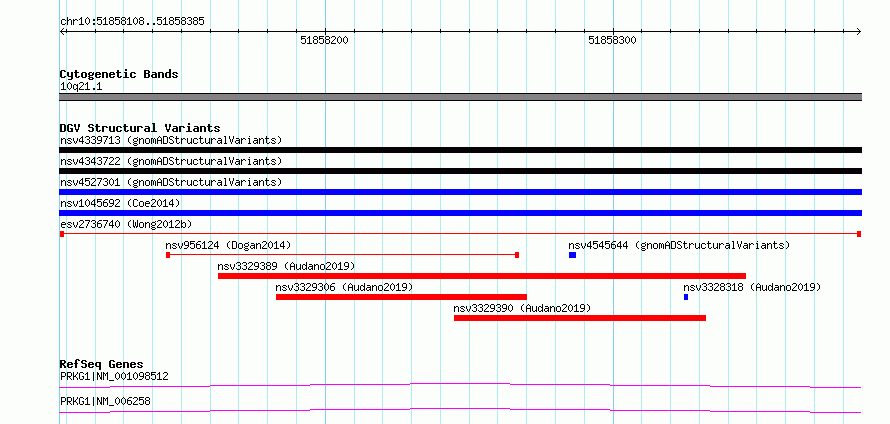Click the nsv1045692 (Coe2014) label
The width and height of the screenshot is (890, 424).
coord(120,203)
